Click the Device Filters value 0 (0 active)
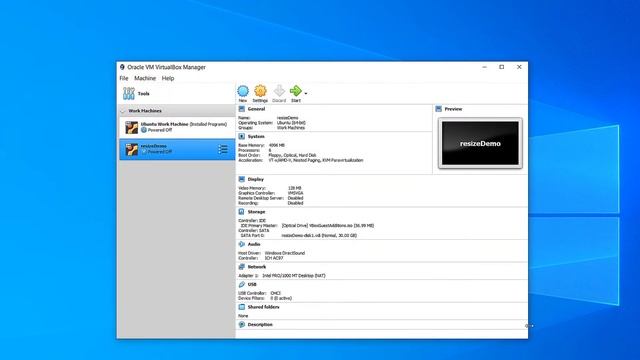 click(281, 298)
